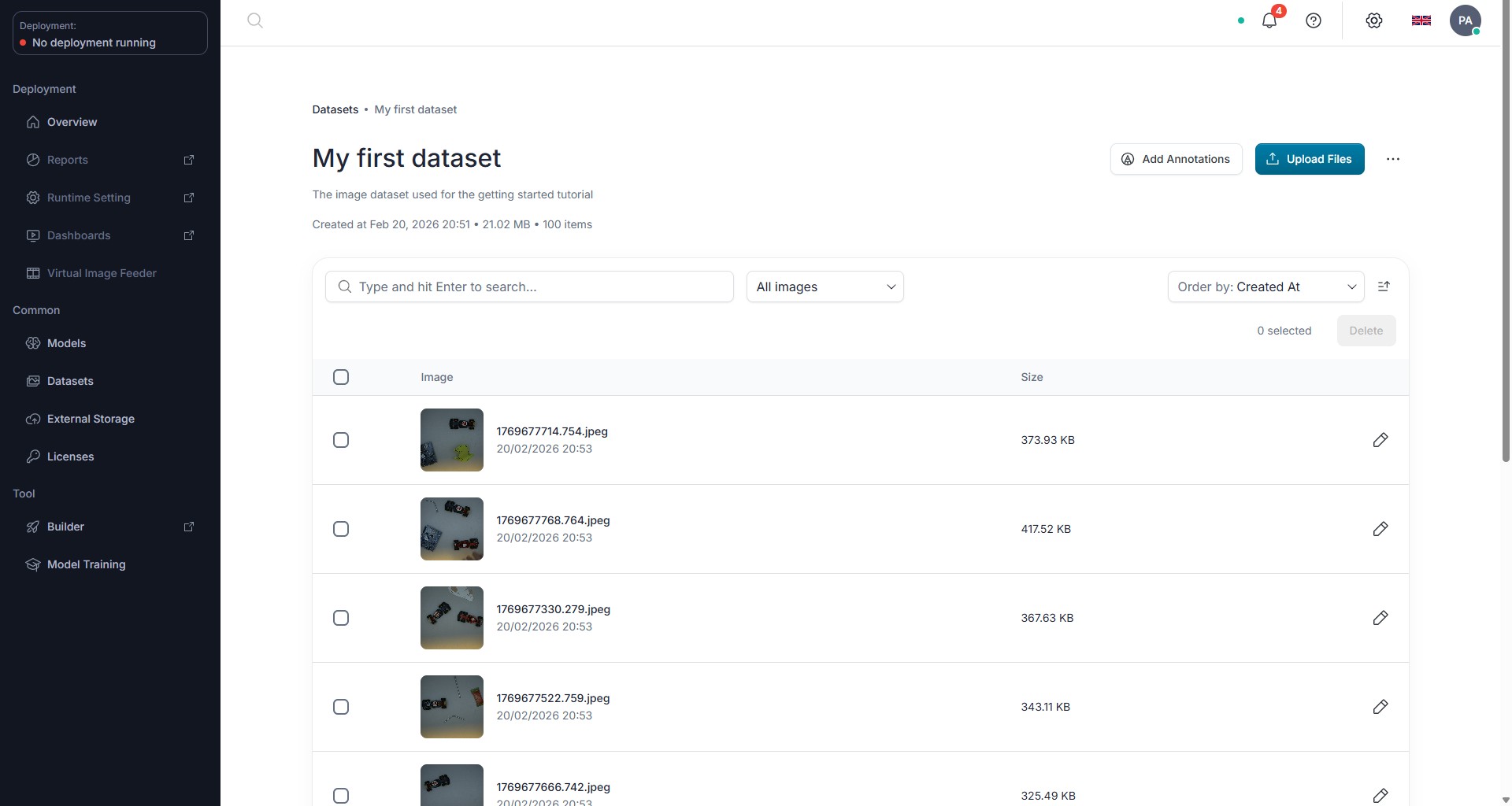This screenshot has height=806, width=1512.
Task: Open External Storage in sidebar
Action: (110, 419)
